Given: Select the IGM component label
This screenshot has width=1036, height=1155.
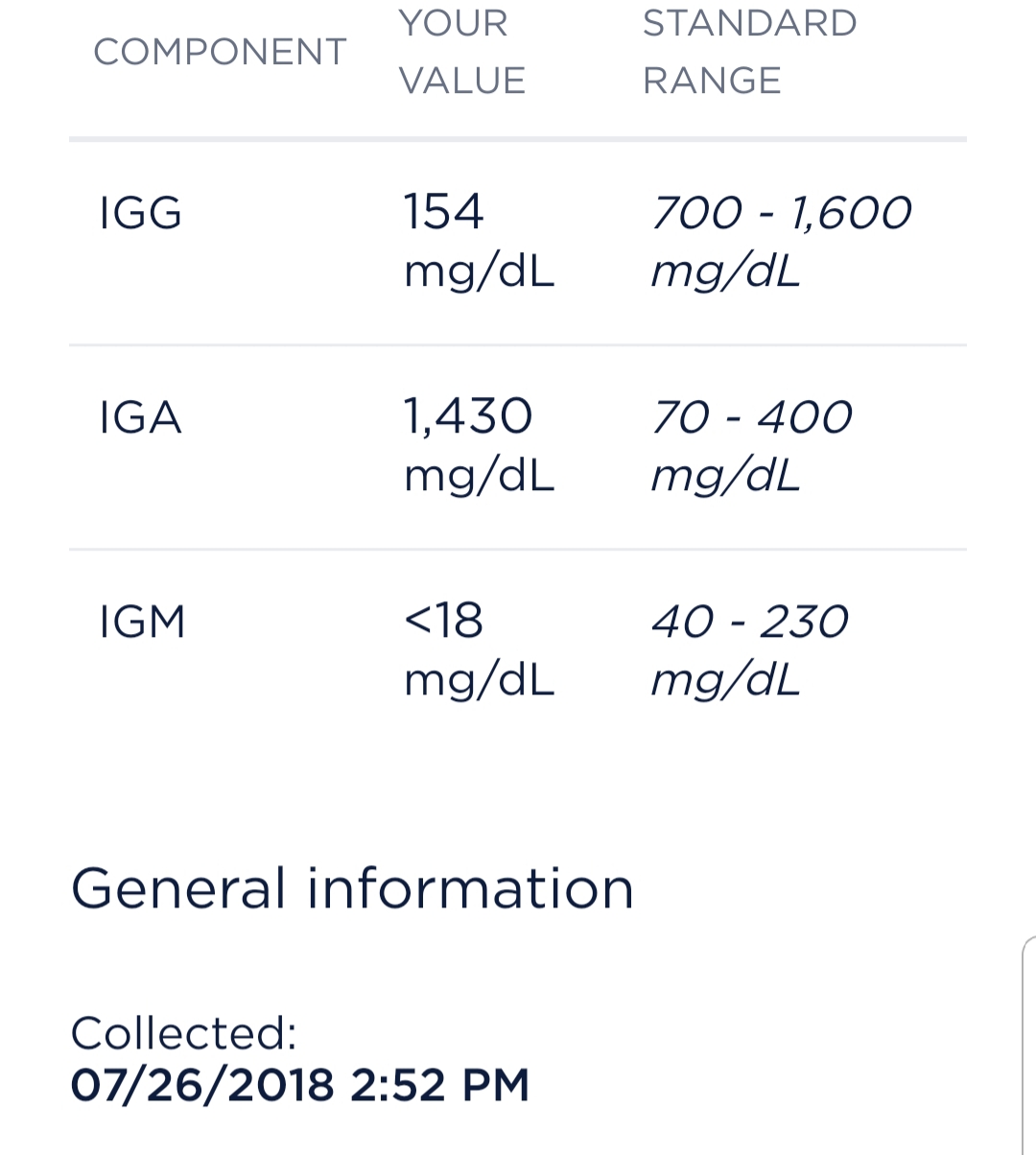Looking at the screenshot, I should pos(142,622).
